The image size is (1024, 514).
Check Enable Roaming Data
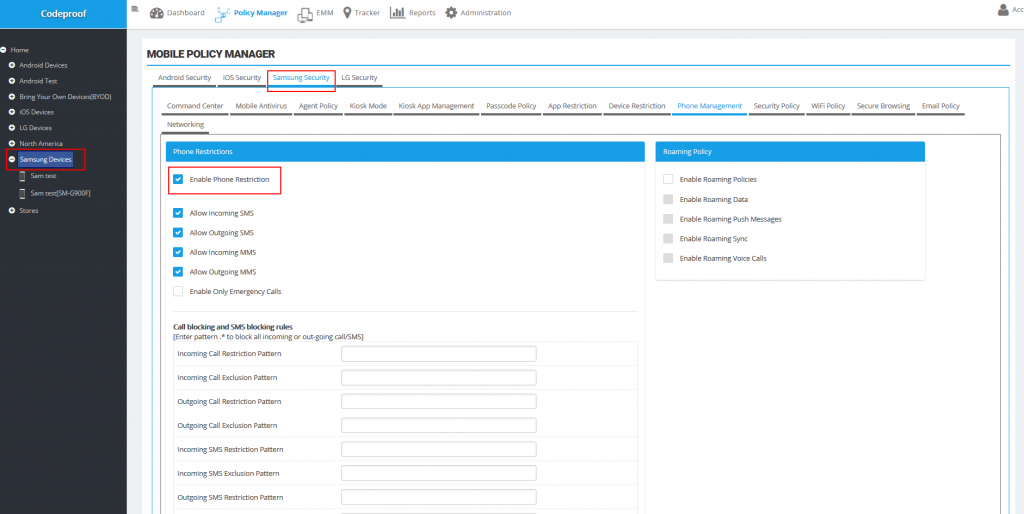click(667, 199)
